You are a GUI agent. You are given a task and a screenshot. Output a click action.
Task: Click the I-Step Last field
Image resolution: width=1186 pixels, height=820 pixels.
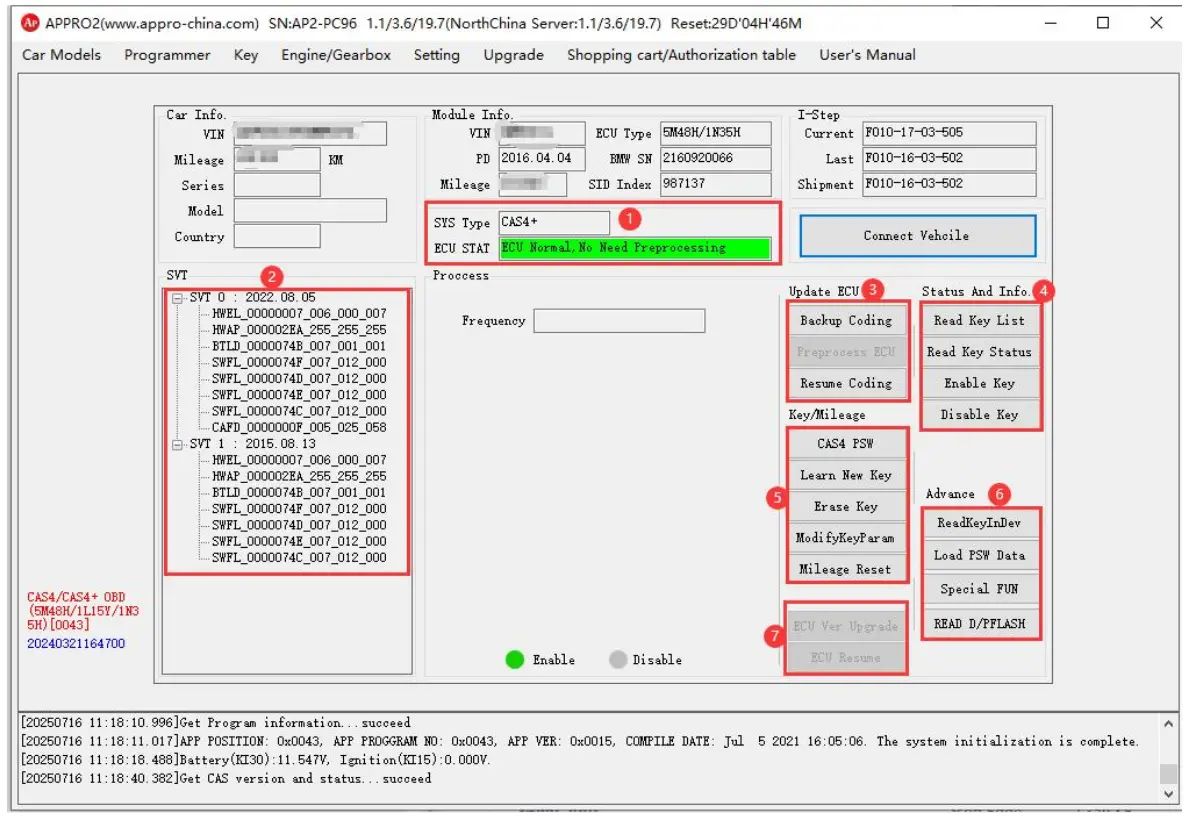click(x=949, y=159)
